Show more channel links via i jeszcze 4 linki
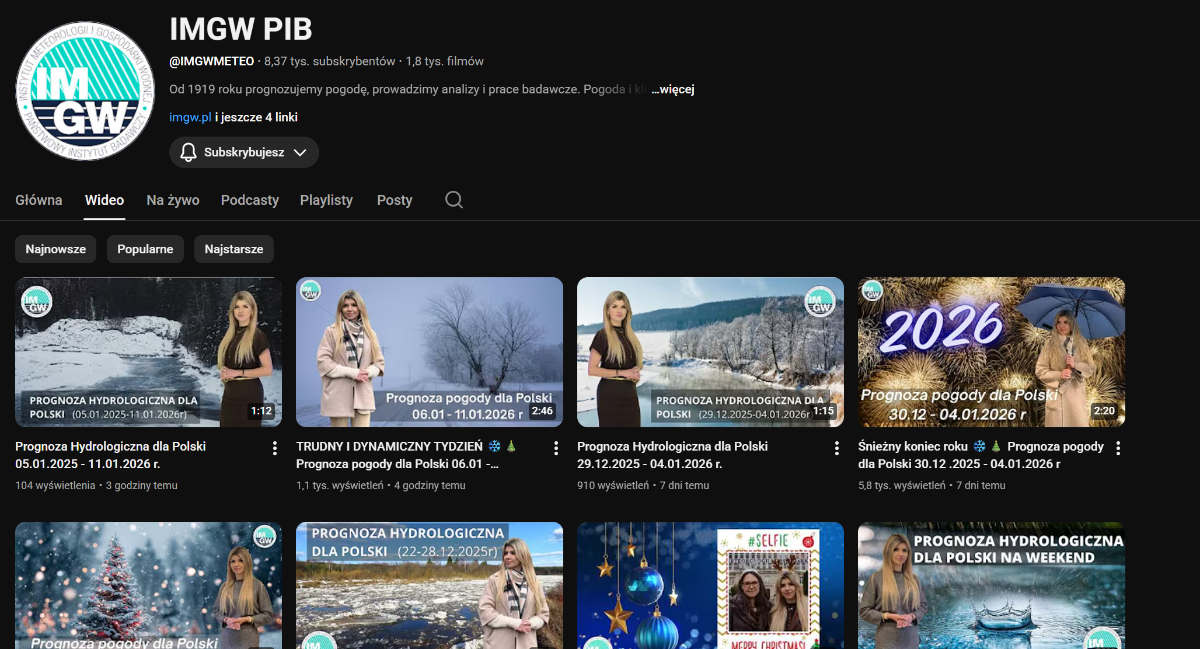Viewport: 1200px width, 649px height. 256,117
